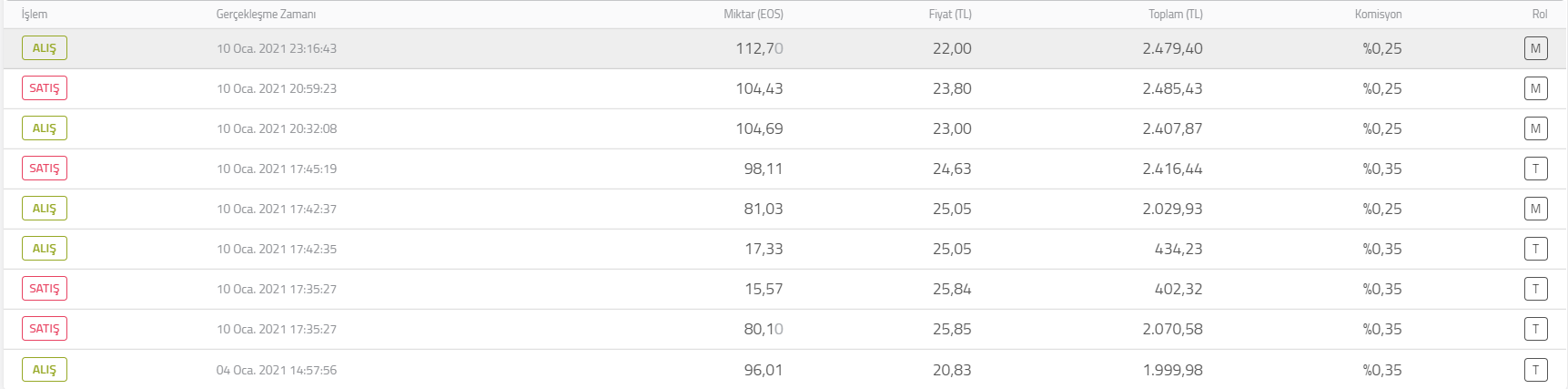This screenshot has height=389, width=1568.
Task: Select the 04 Oca. 2021 14:57:56 timestamp
Action: (x=277, y=370)
